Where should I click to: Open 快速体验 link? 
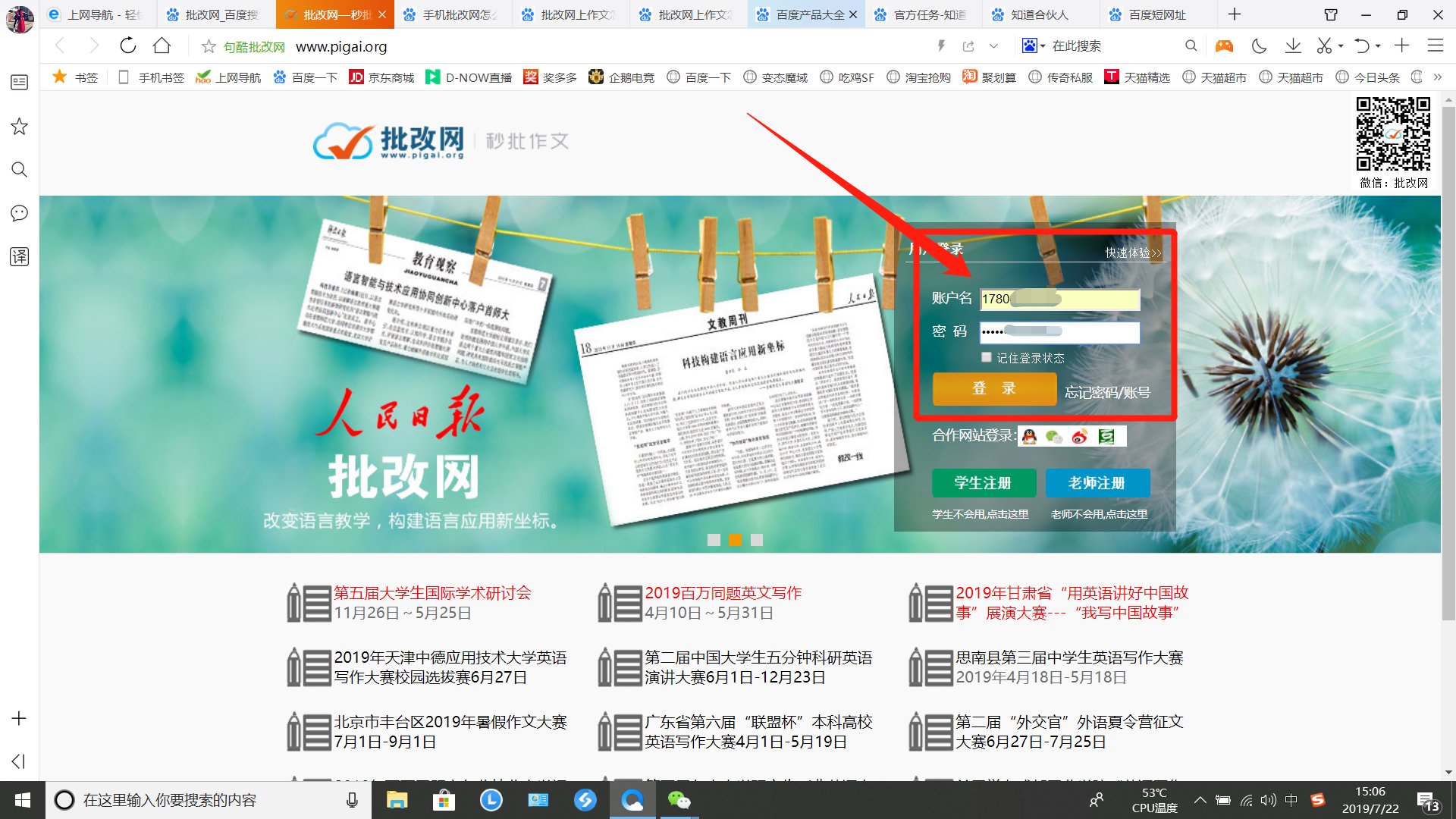pyautogui.click(x=1133, y=253)
